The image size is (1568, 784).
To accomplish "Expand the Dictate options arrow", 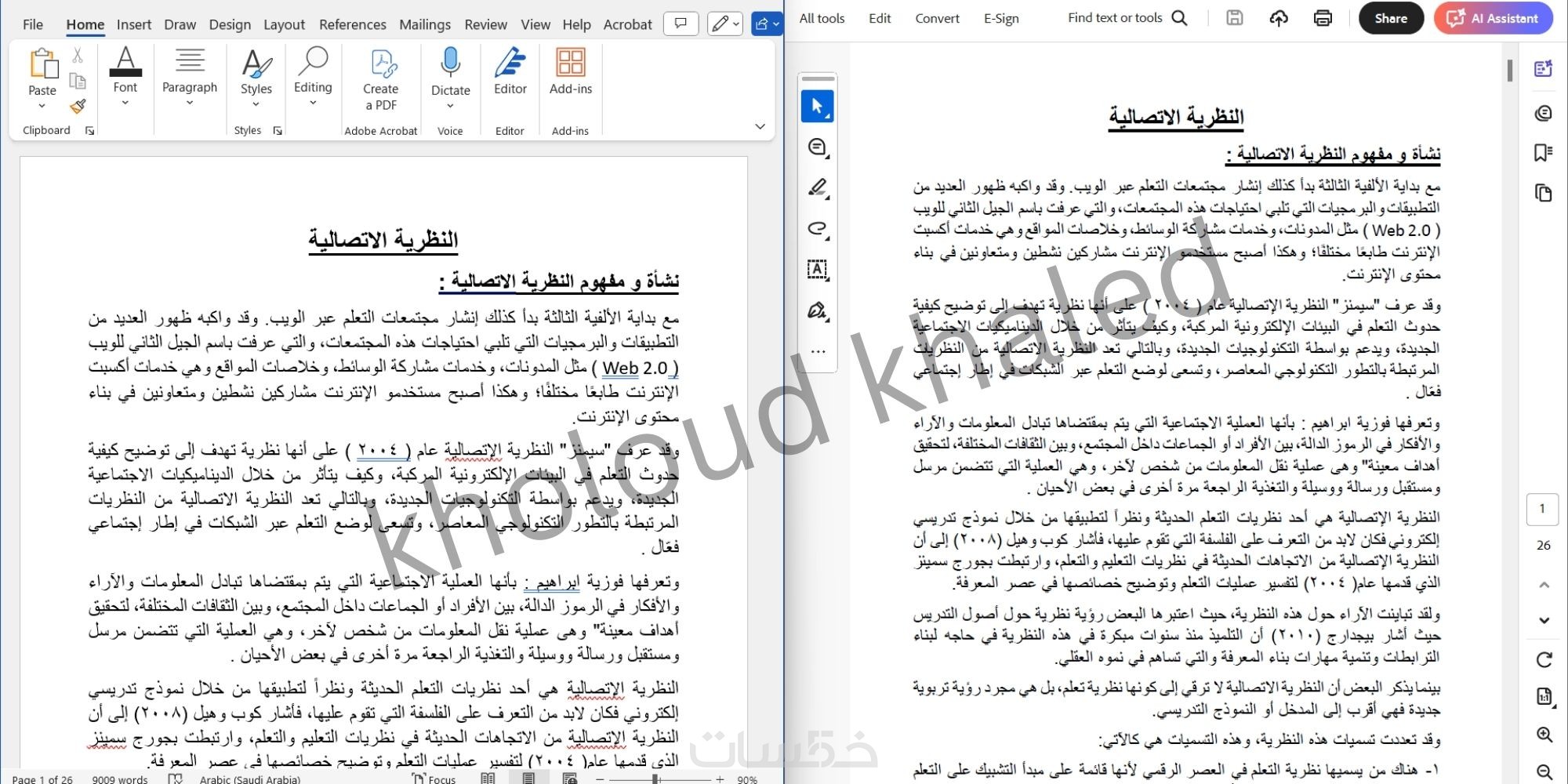I will click(451, 106).
